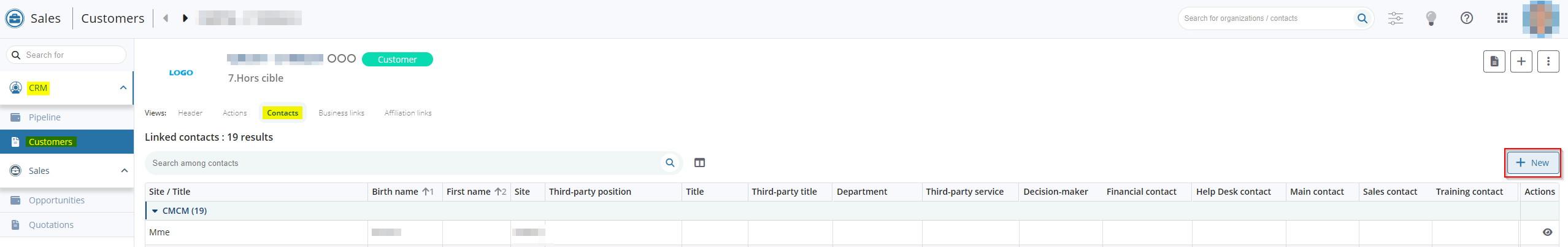Click the Search among contacts field
Image resolution: width=1568 pixels, height=247 pixels.
(x=405, y=163)
